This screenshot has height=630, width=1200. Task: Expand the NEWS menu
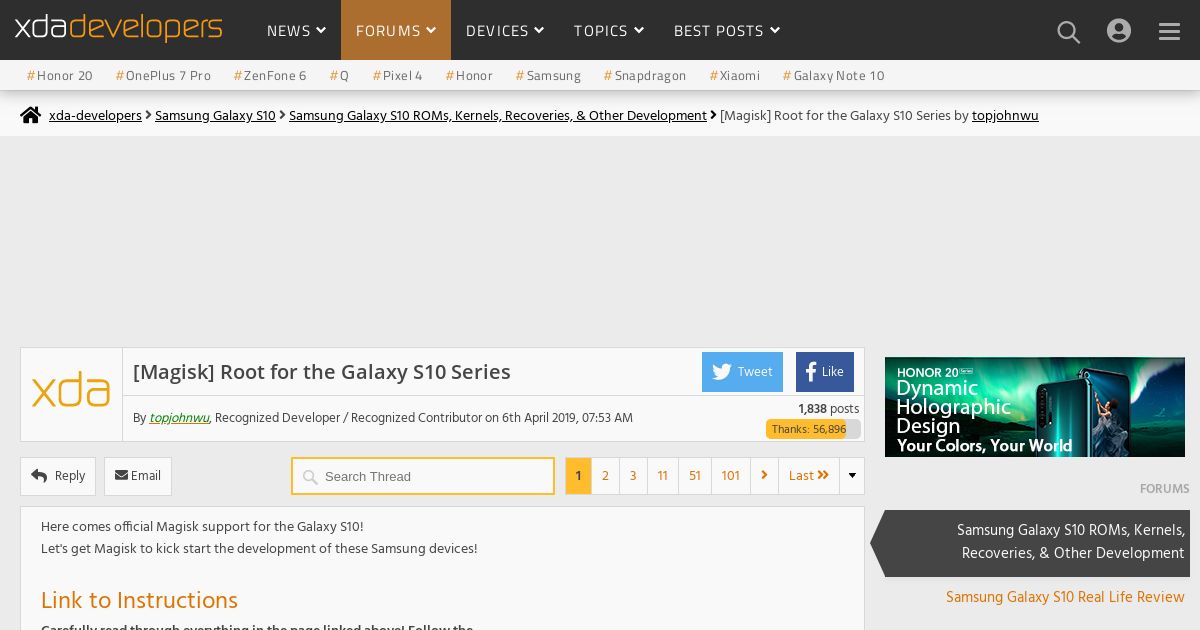(296, 31)
